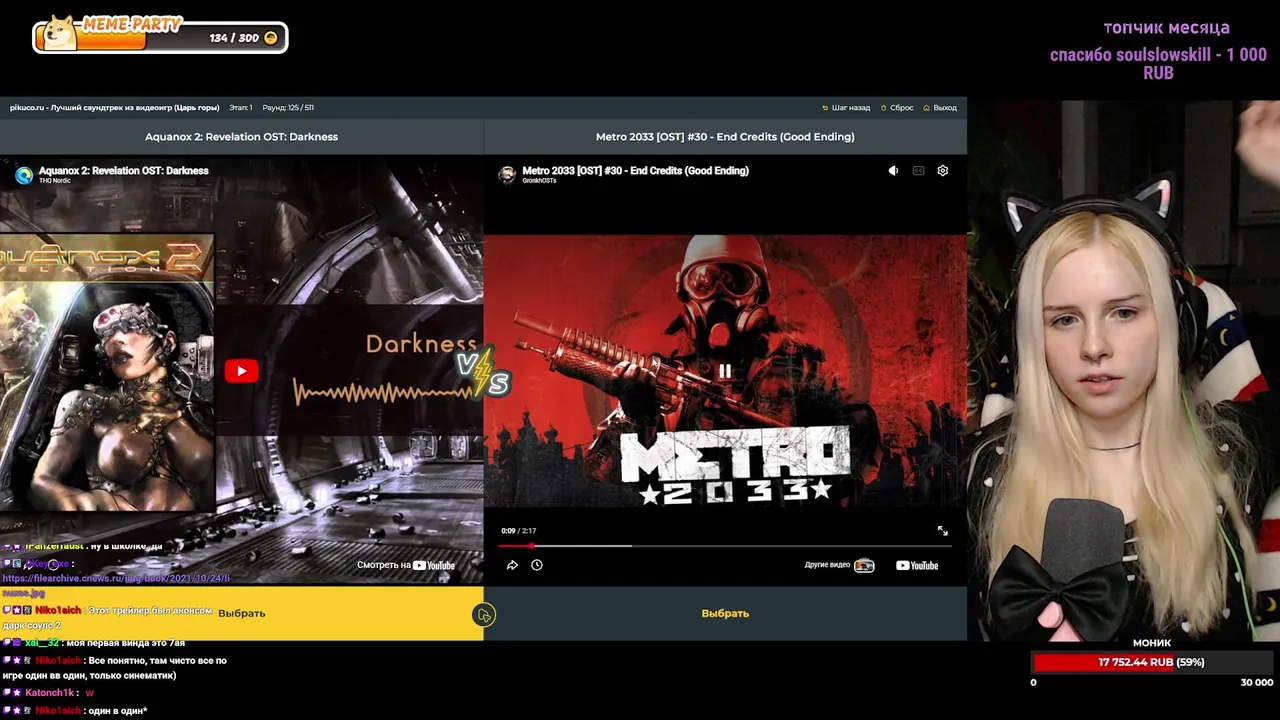Choose Metro 2033 with 'Выбрать' button
This screenshot has height=720, width=1280.
[725, 613]
